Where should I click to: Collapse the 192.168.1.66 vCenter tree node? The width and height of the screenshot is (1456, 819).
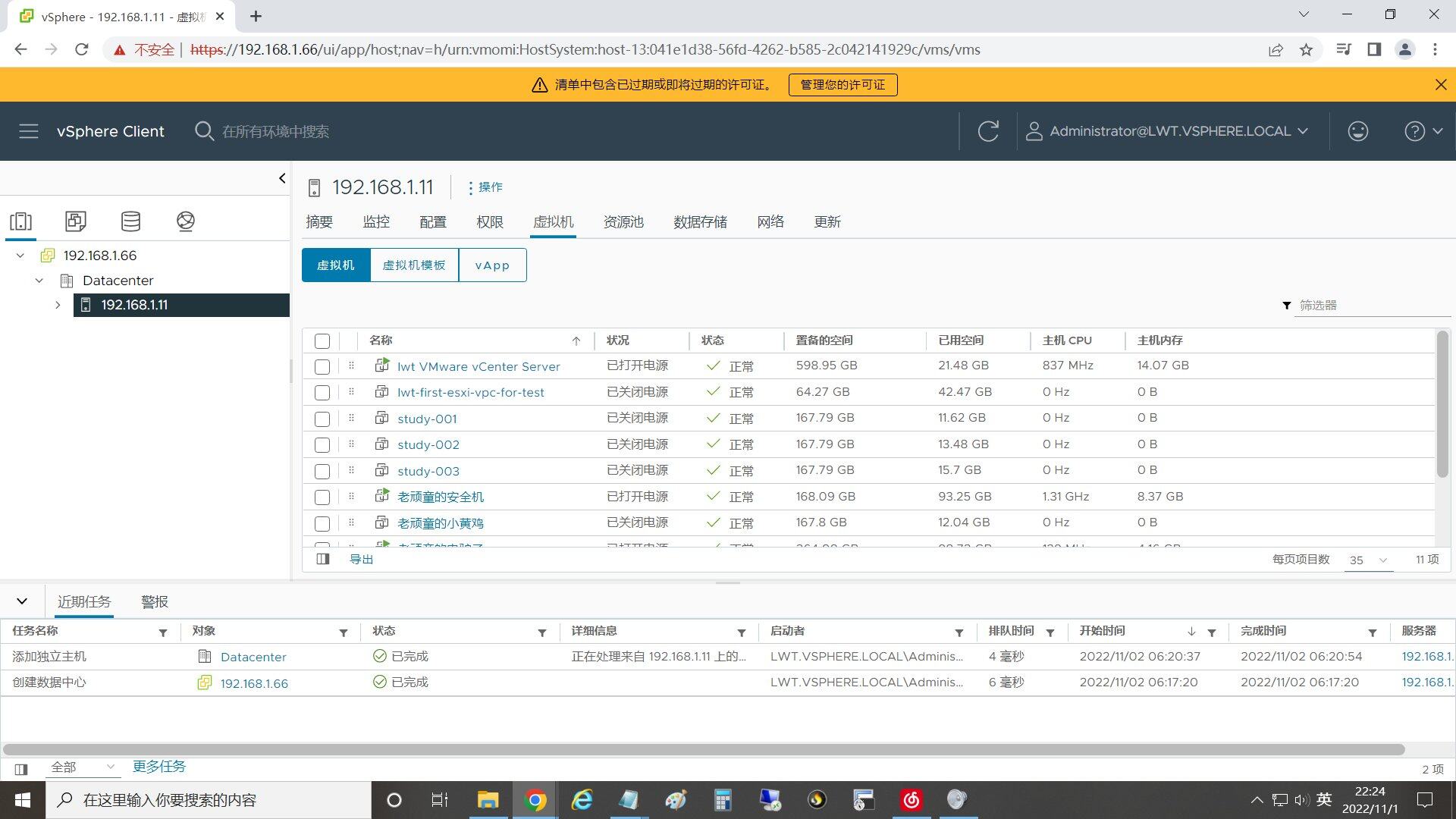pos(20,256)
